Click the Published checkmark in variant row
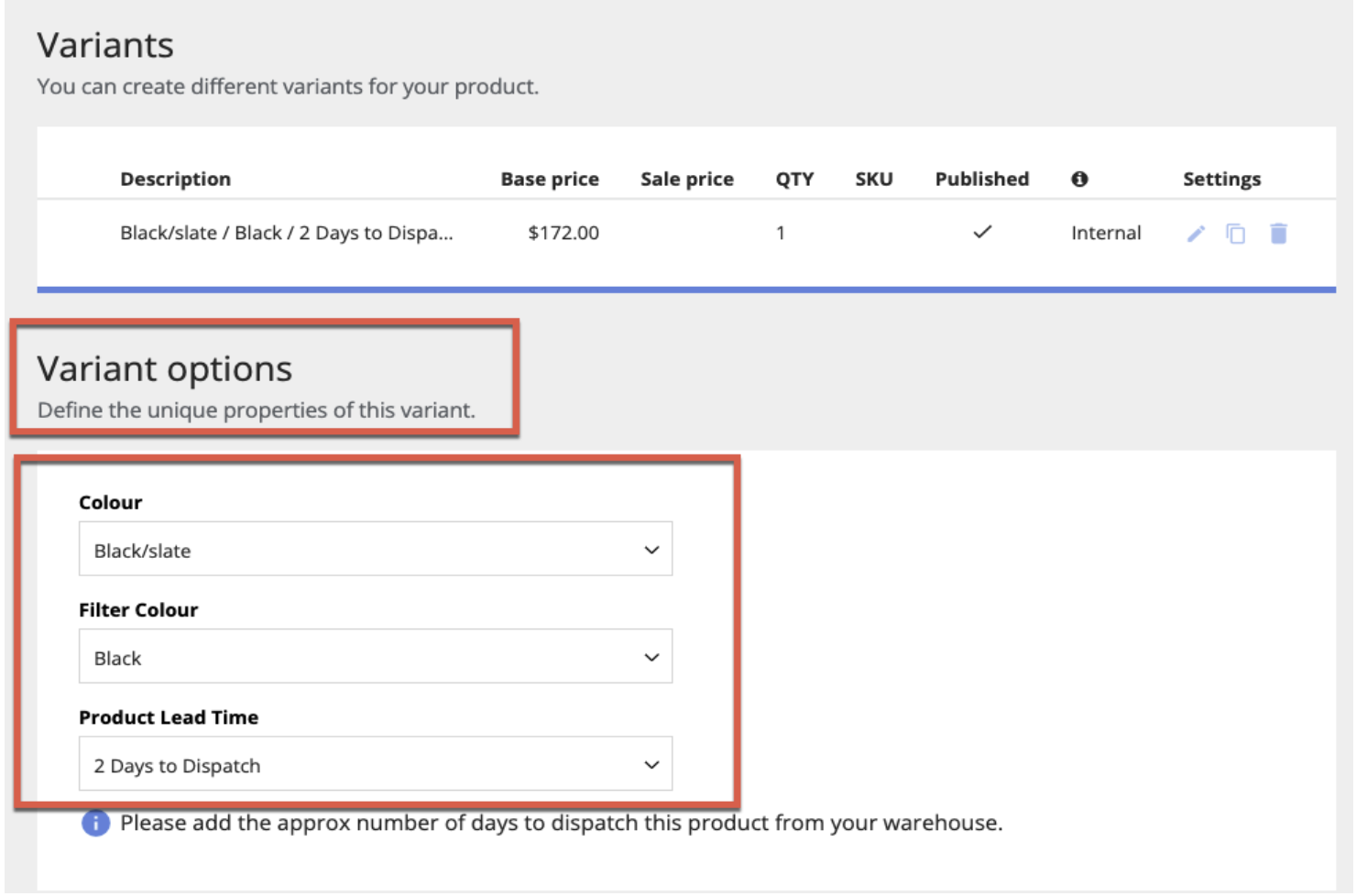The width and height of the screenshot is (1356, 896). click(982, 232)
